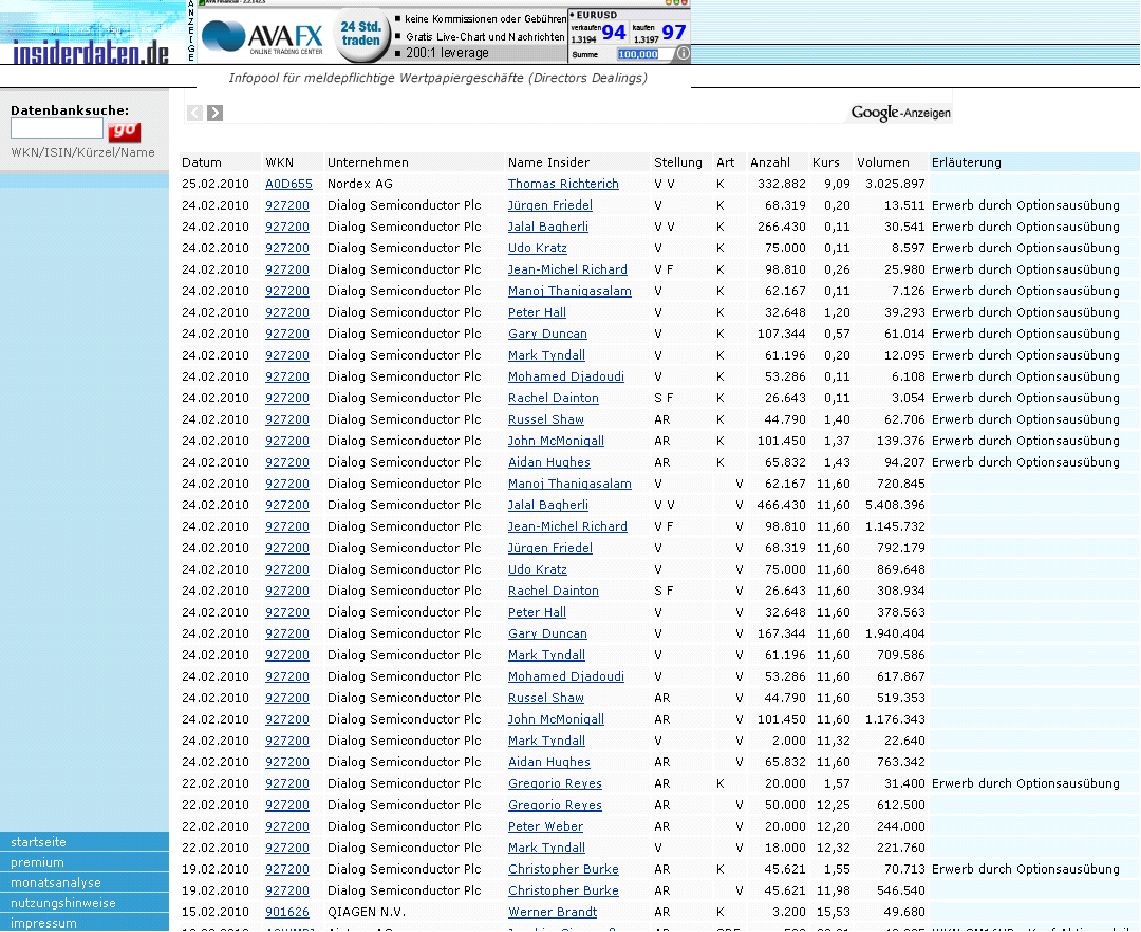This screenshot has width=1141, height=932.
Task: Open WKN link 901626 for QIAGEN
Action: [287, 912]
